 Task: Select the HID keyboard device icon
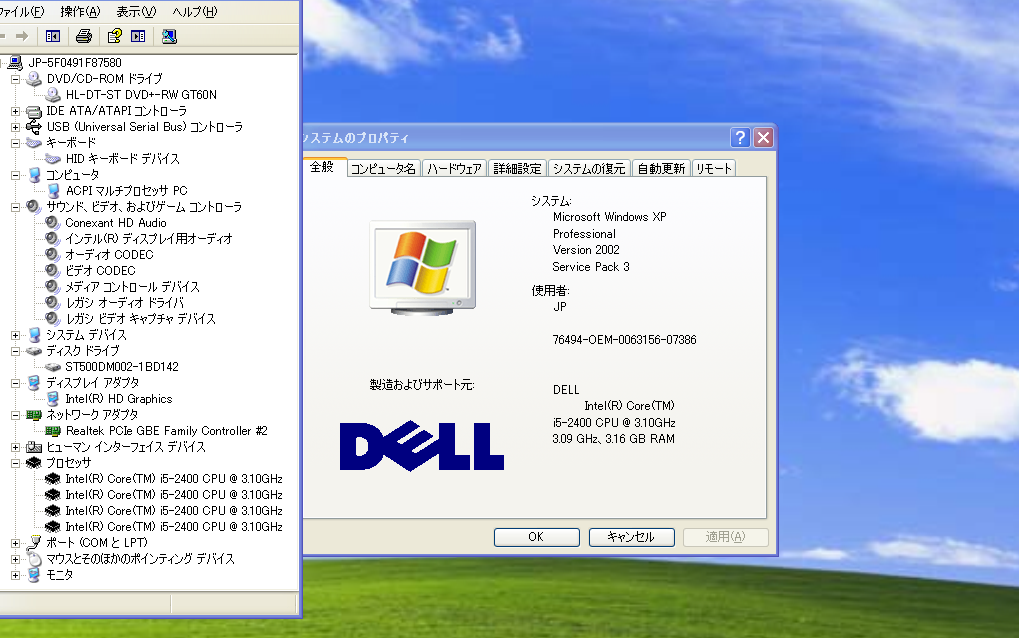[x=53, y=158]
